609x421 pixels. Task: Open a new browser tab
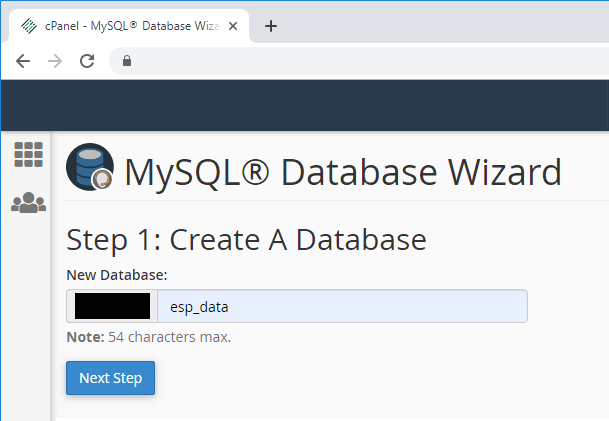point(270,26)
